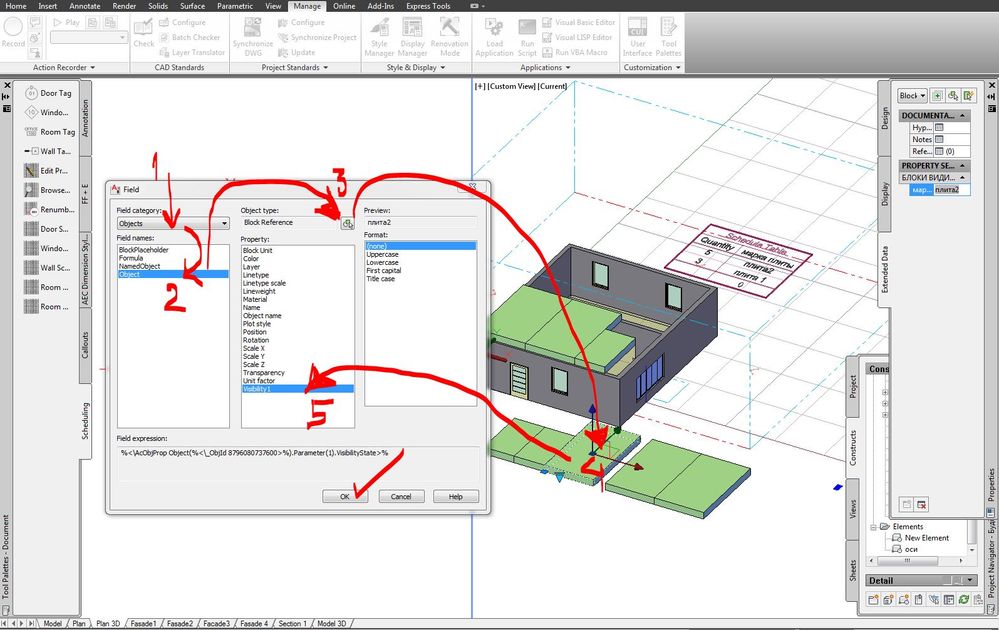999x630 pixels.
Task: Select Visibility1 in Property list
Action: click(x=298, y=389)
